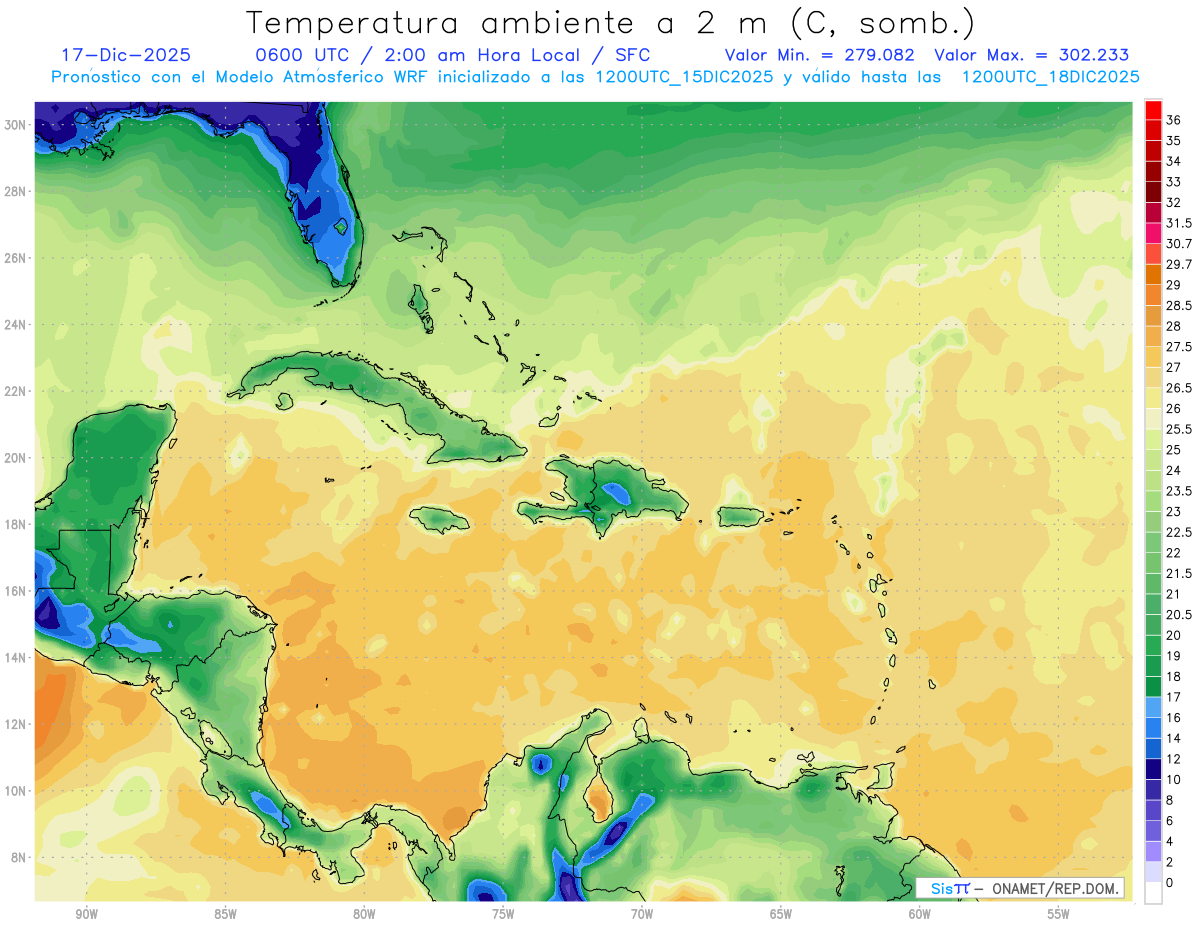This screenshot has width=1200, height=927.
Task: Click the colorbar value "35"
Action: coord(1174,141)
